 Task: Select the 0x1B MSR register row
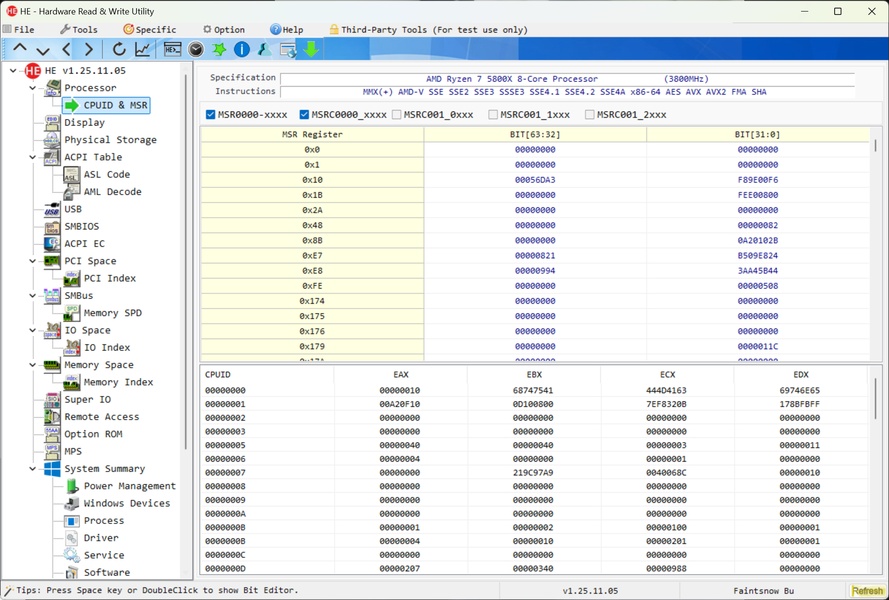[312, 195]
